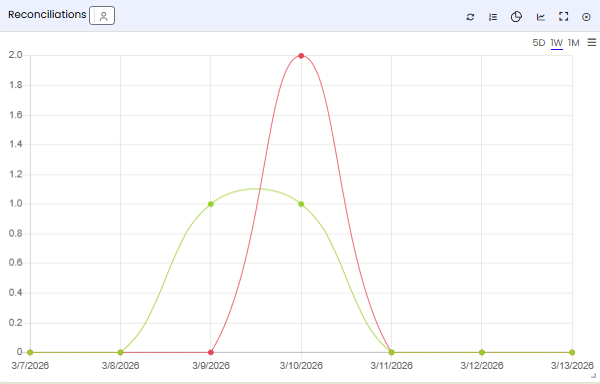Click the Reconciliations title
Image resolution: width=600 pixels, height=384 pixels.
tap(47, 15)
